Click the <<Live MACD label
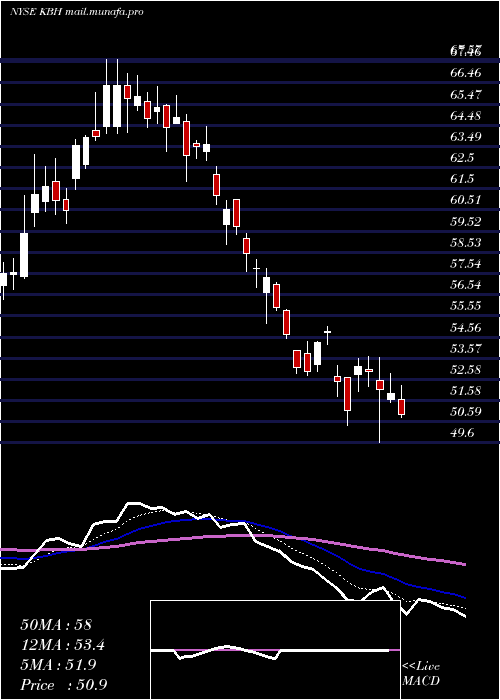Screen dimensions: 500x700 click(x=421, y=674)
